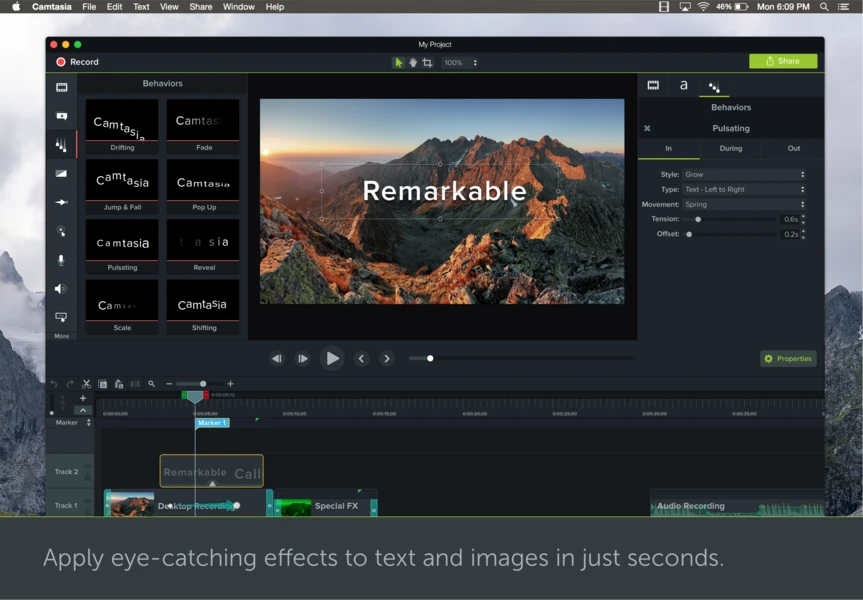
Task: Click the undo arrow above the timeline
Action: [53, 383]
